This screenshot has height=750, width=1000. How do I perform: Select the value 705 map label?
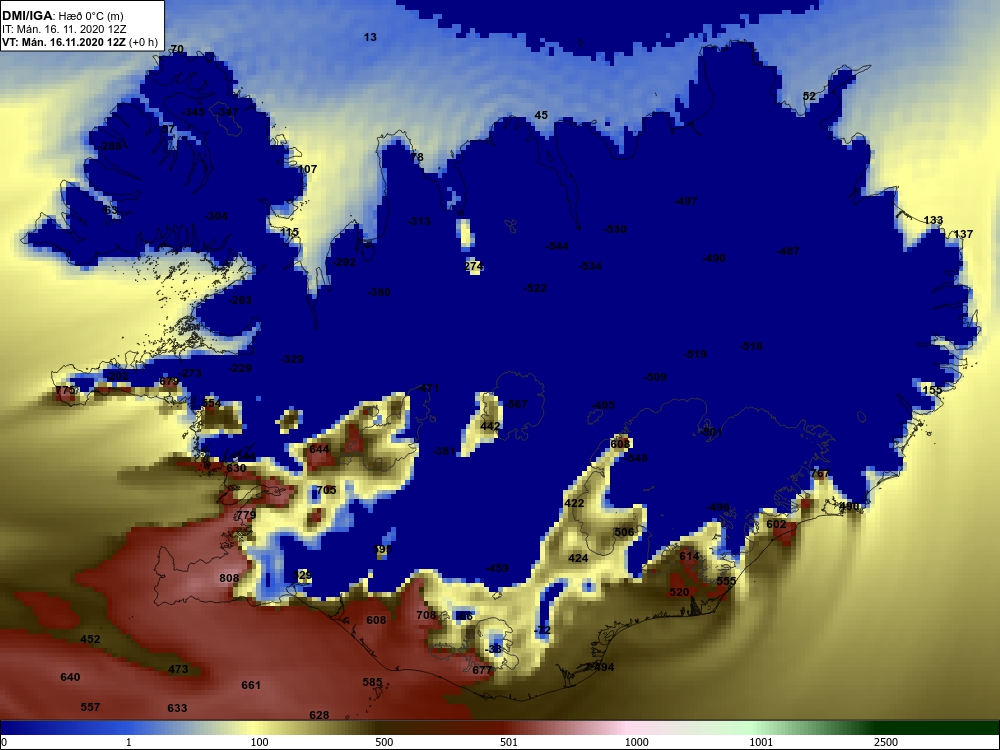[x=326, y=490]
